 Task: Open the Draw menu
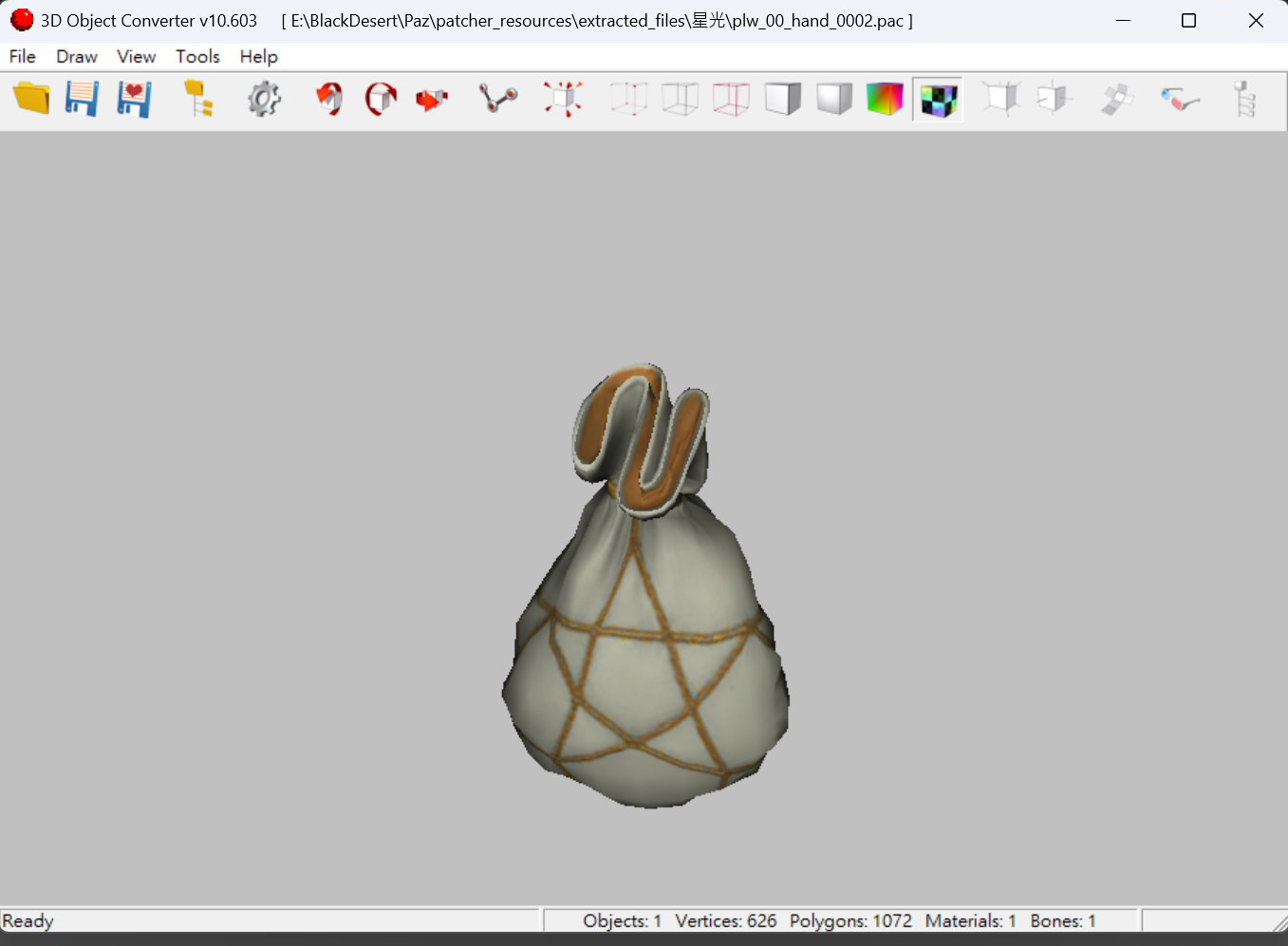[76, 57]
